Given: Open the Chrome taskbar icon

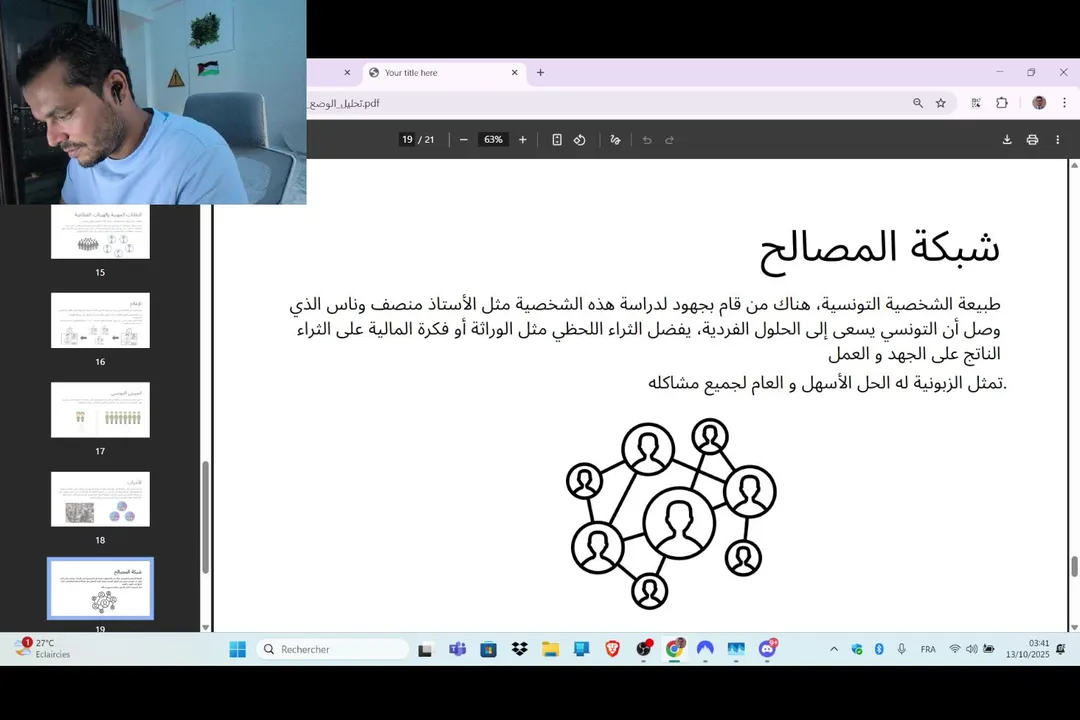Looking at the screenshot, I should pos(674,649).
